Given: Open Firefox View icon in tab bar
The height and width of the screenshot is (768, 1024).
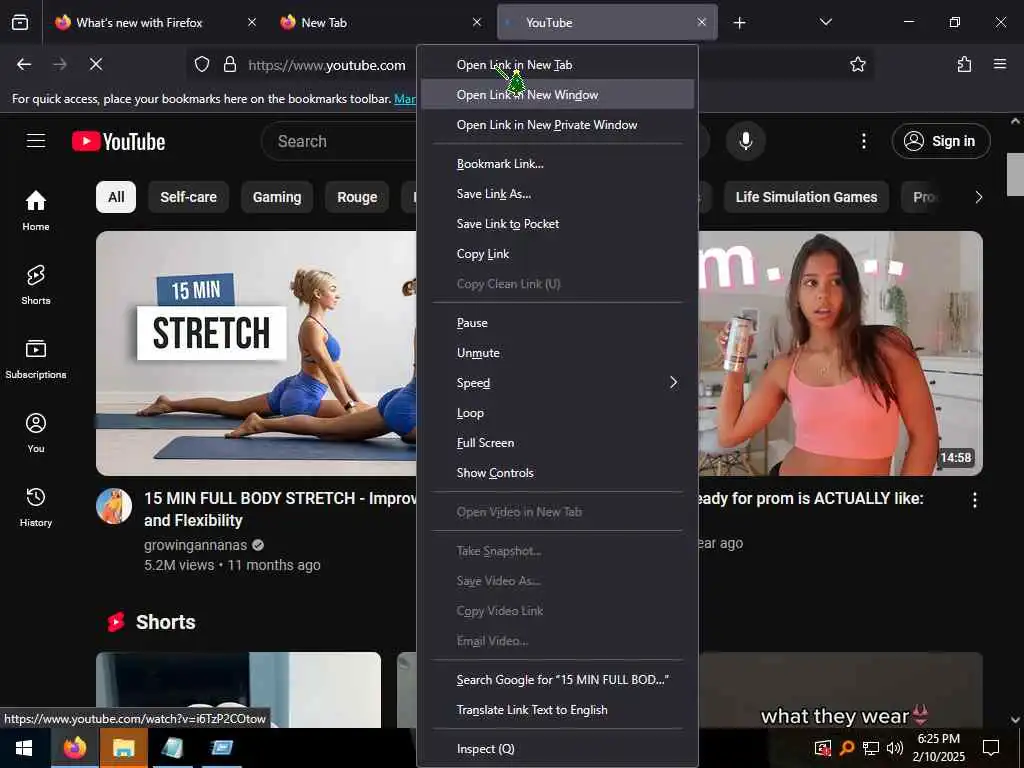Looking at the screenshot, I should point(20,22).
